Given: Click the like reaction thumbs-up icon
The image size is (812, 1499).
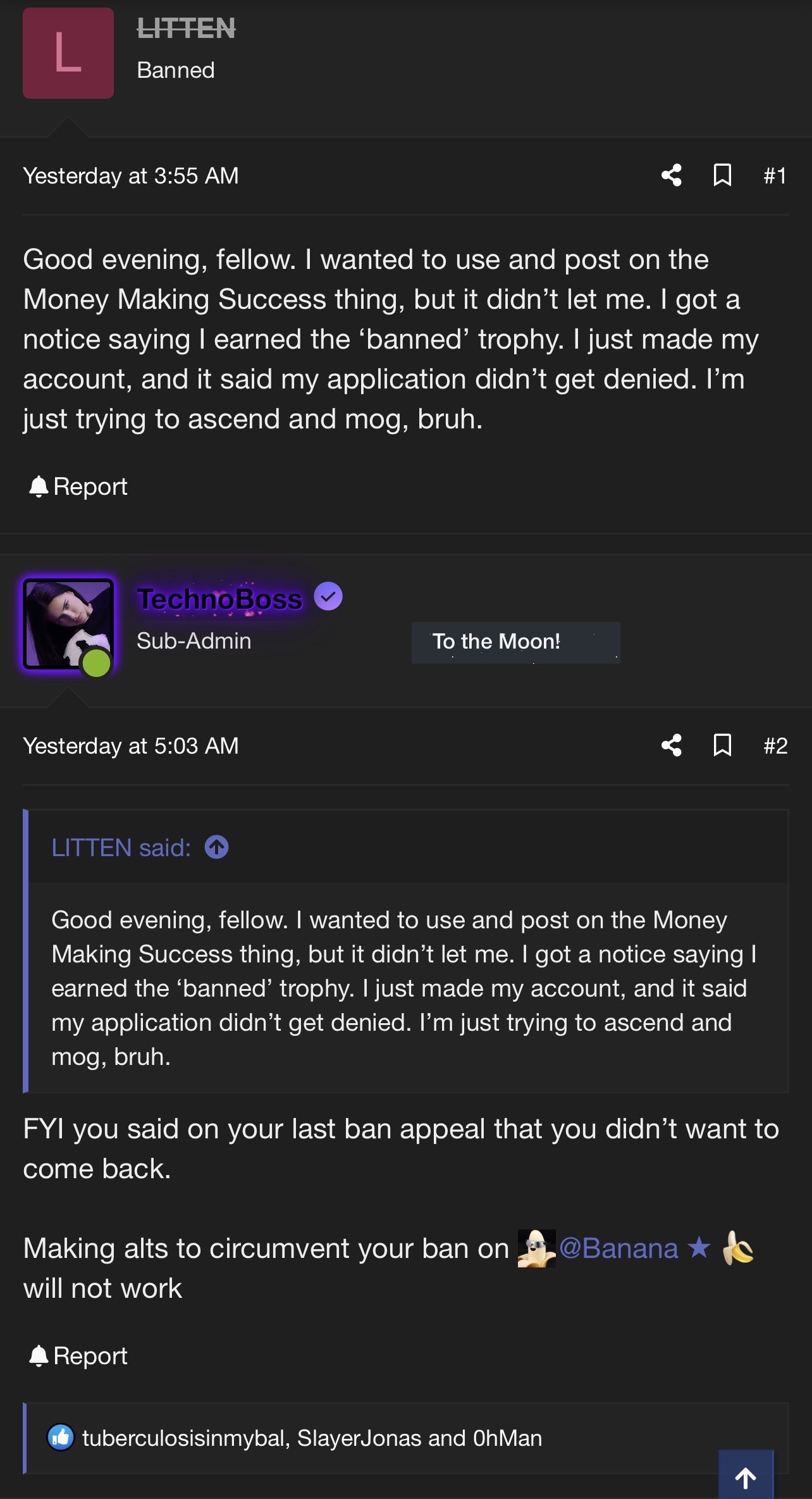Looking at the screenshot, I should pos(61,1438).
